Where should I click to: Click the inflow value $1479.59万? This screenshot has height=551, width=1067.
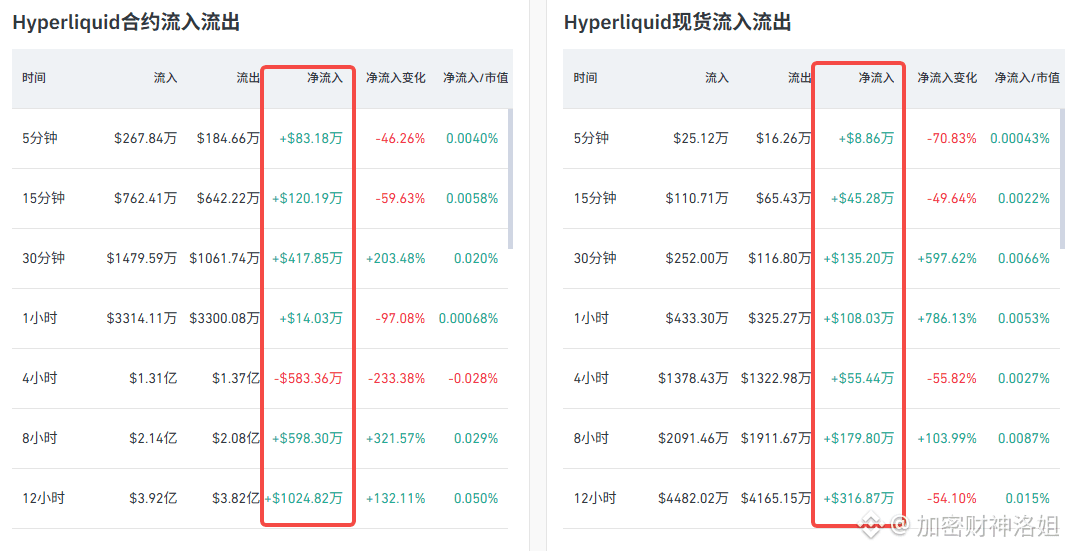click(x=142, y=258)
